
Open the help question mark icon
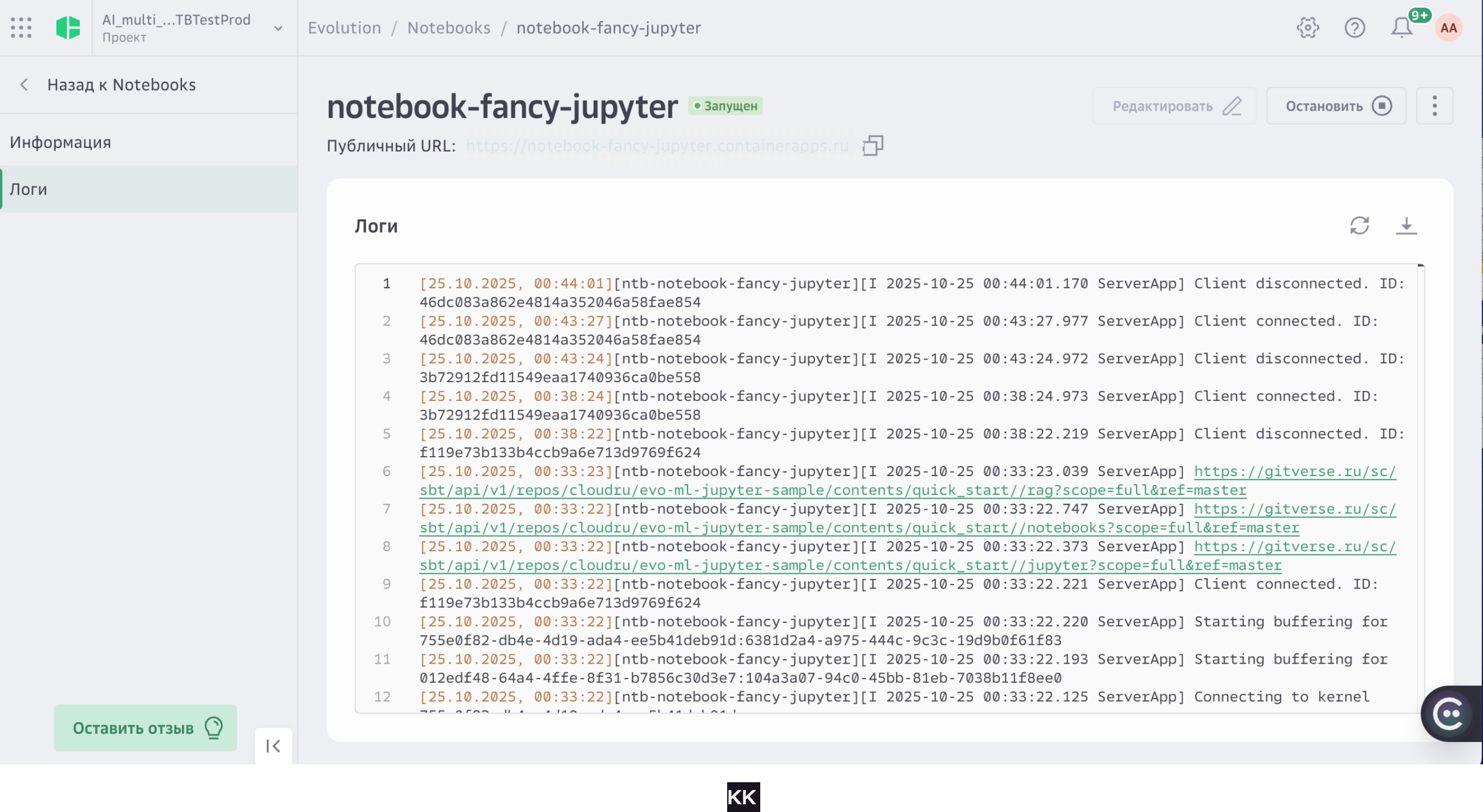(x=1354, y=27)
